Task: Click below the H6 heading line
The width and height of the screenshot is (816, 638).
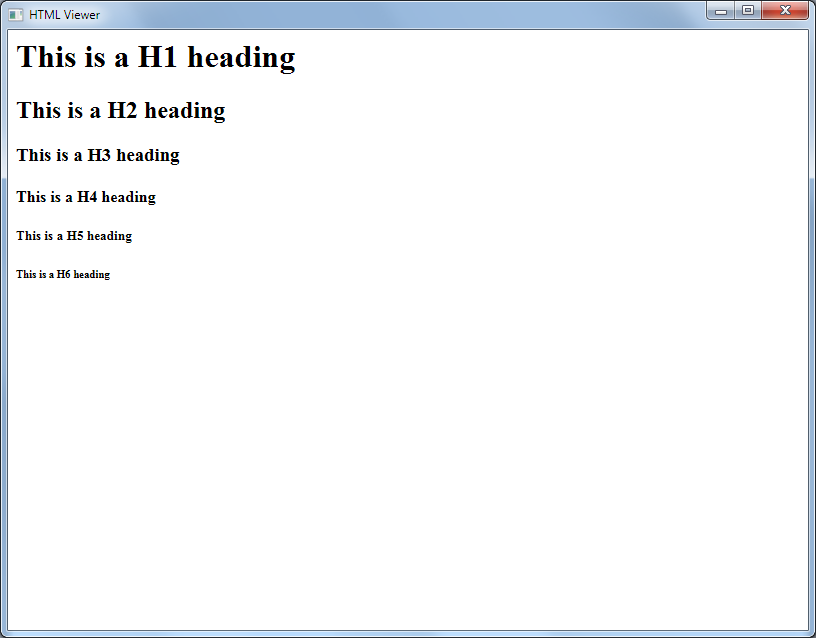Action: click(x=100, y=300)
